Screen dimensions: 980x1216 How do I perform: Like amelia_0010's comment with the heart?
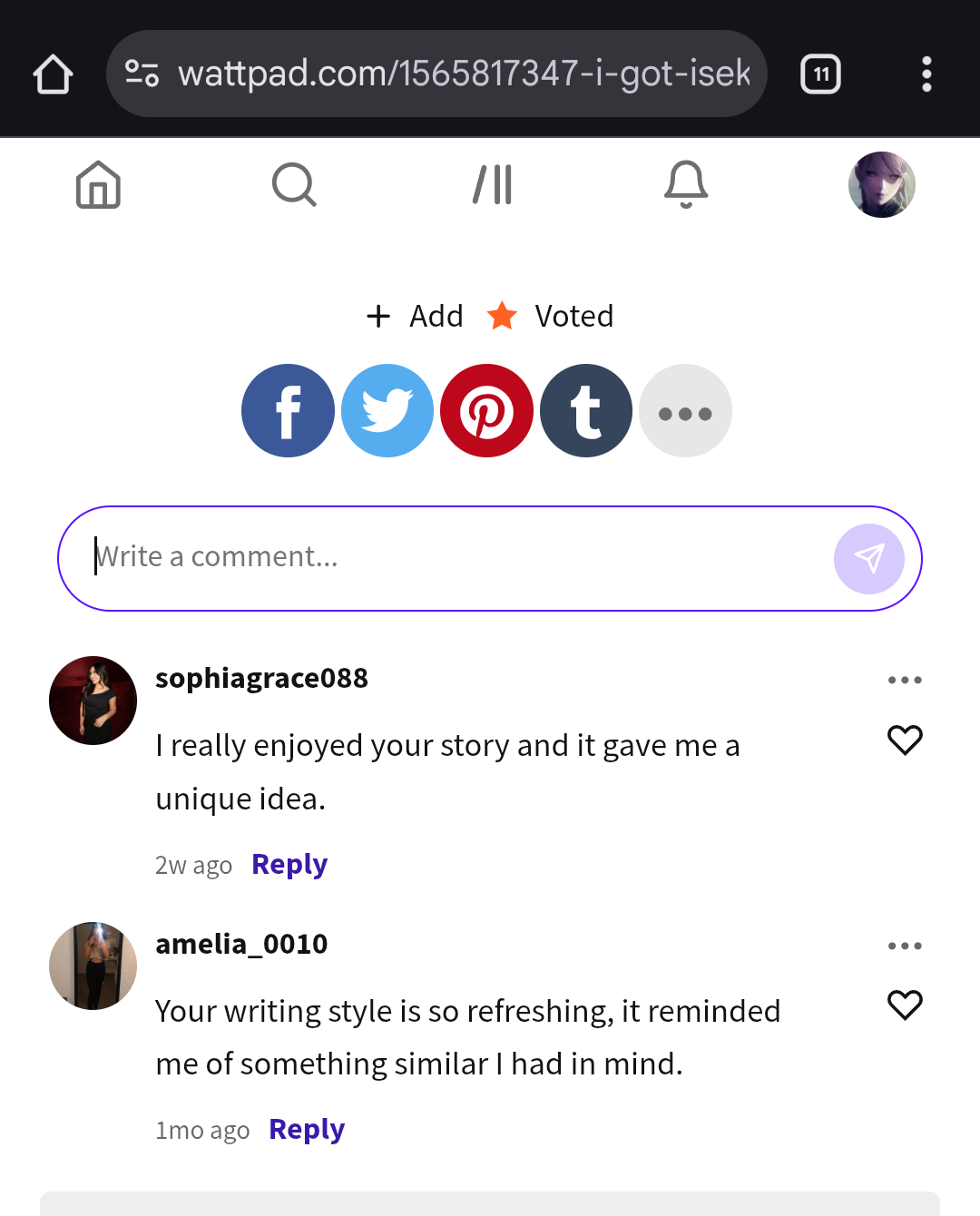point(905,1005)
